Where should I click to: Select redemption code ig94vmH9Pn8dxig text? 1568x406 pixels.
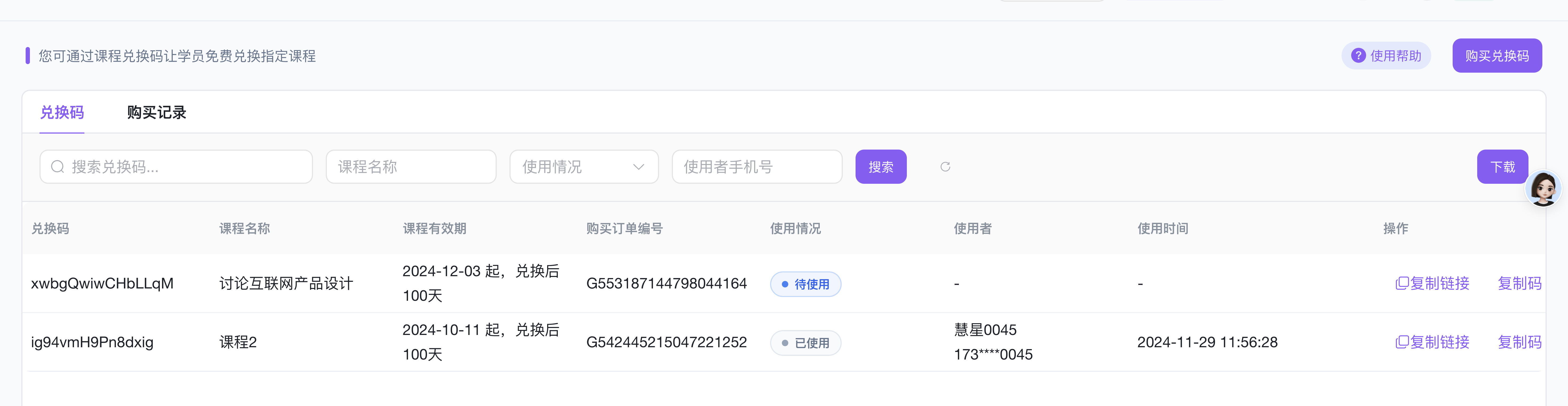(x=92, y=342)
